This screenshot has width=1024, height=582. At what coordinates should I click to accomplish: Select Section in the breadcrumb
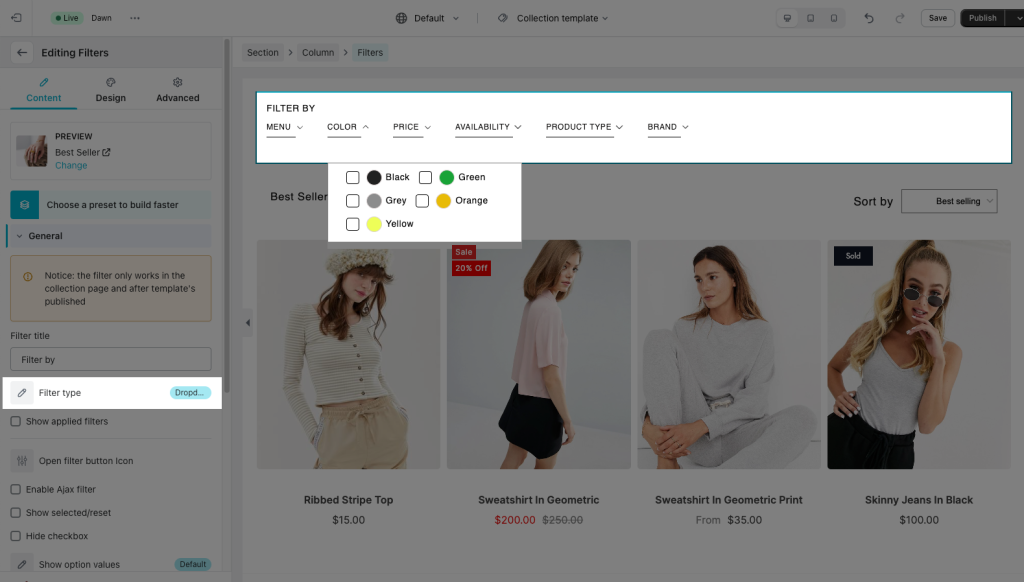(263, 52)
